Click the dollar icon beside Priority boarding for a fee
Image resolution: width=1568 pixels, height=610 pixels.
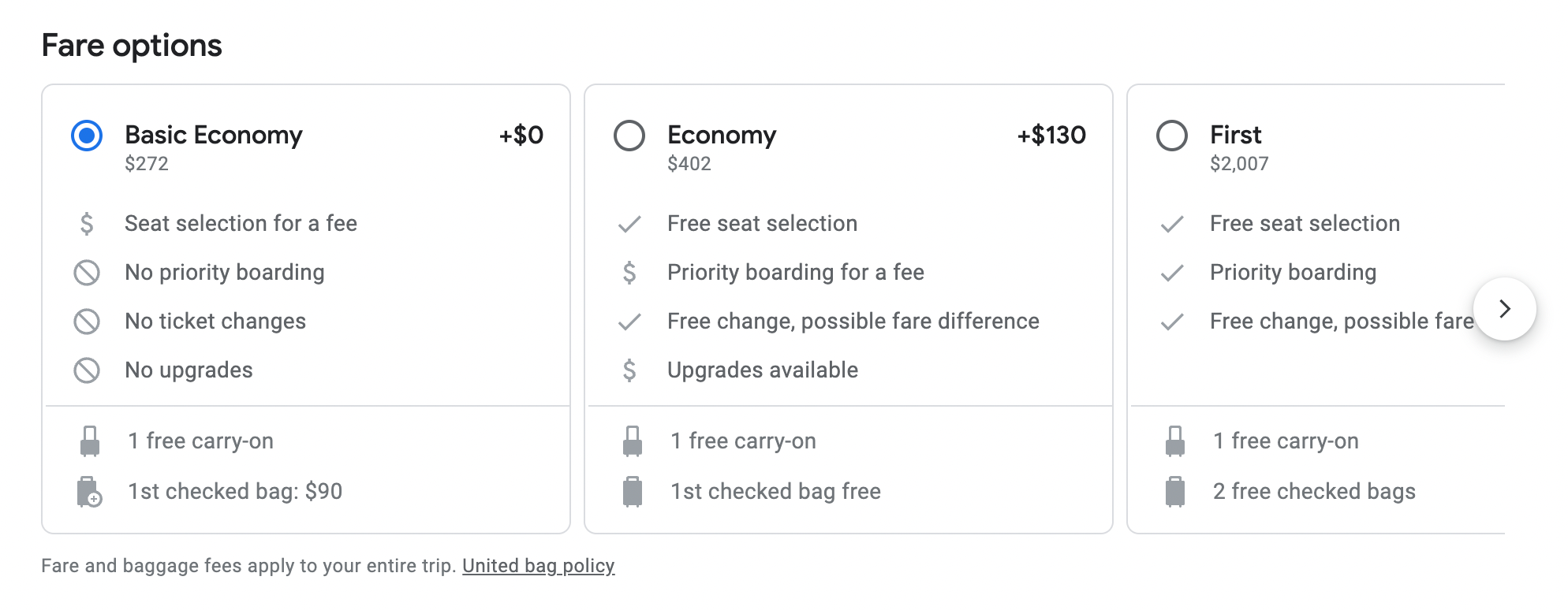629,273
